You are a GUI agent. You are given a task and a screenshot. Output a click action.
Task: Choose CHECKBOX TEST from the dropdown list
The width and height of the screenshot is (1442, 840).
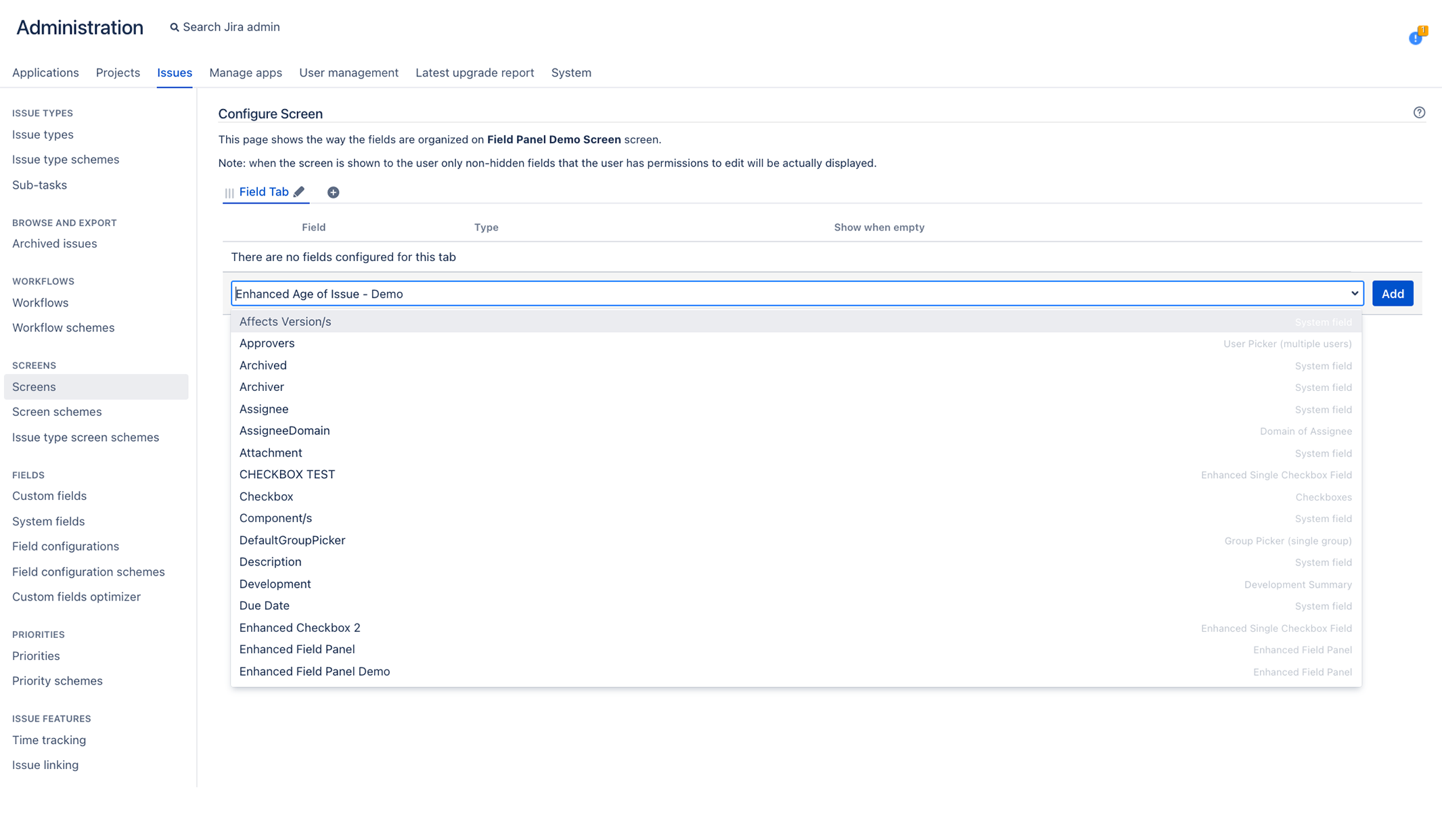(287, 474)
